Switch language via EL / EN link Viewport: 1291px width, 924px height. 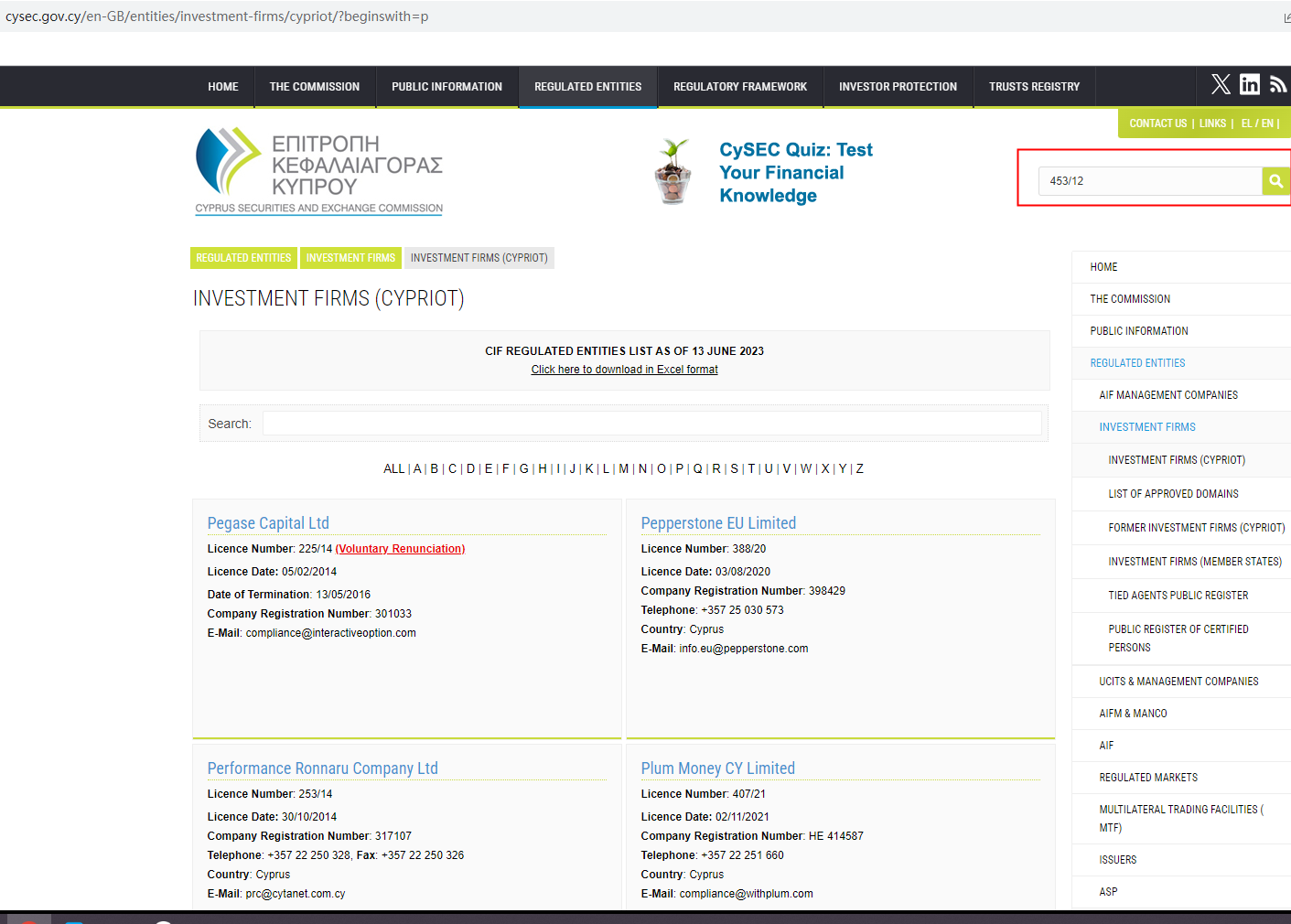[x=1257, y=124]
